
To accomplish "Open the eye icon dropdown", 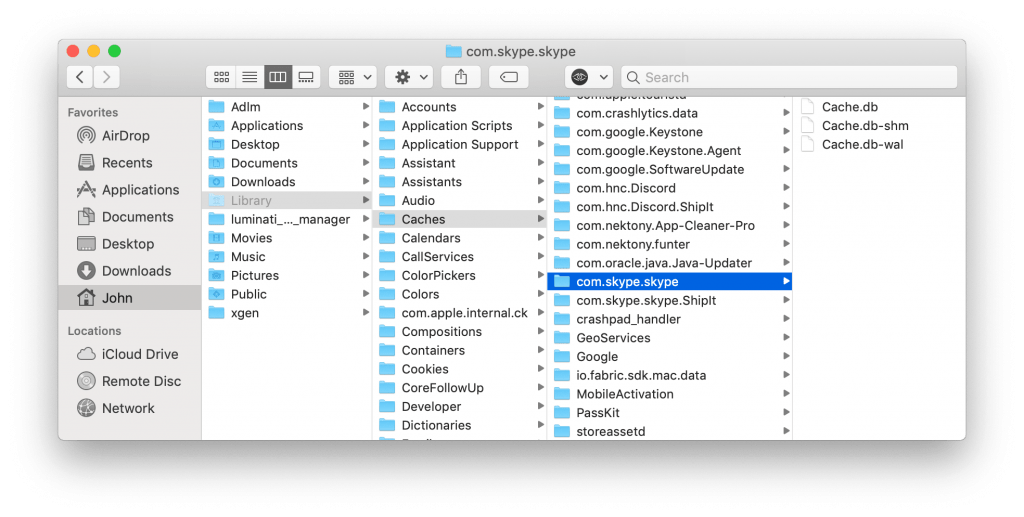I will (589, 77).
